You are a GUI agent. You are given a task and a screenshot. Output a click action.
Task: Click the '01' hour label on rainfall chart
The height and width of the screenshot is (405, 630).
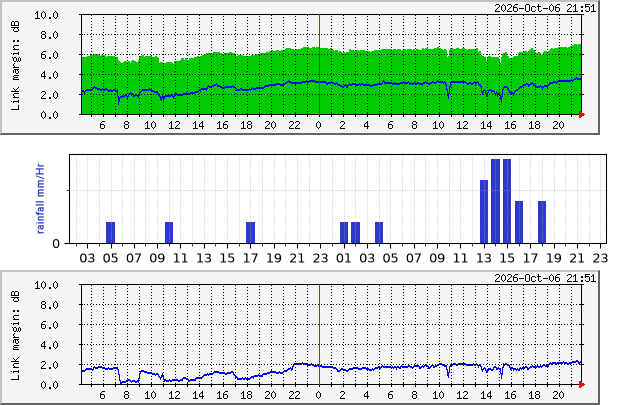(344, 258)
